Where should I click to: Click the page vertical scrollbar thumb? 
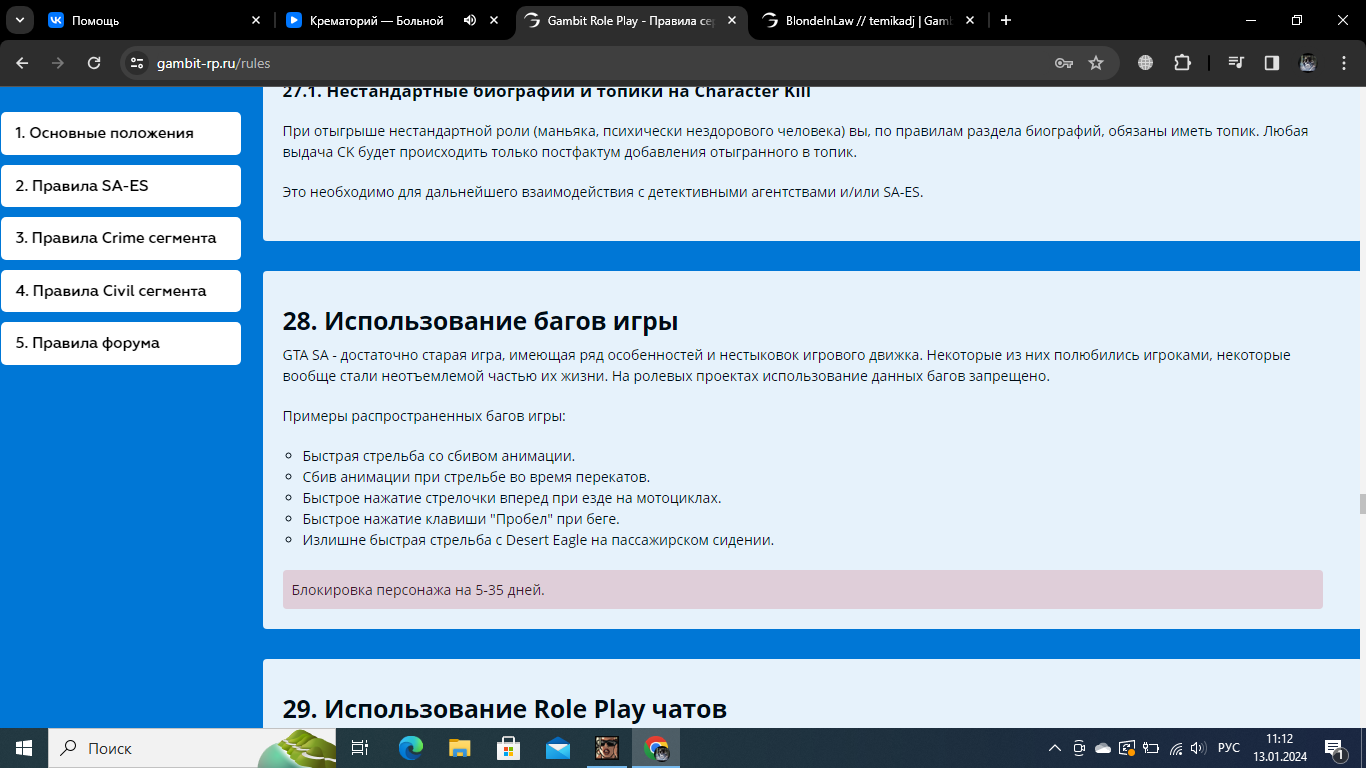[1360, 503]
